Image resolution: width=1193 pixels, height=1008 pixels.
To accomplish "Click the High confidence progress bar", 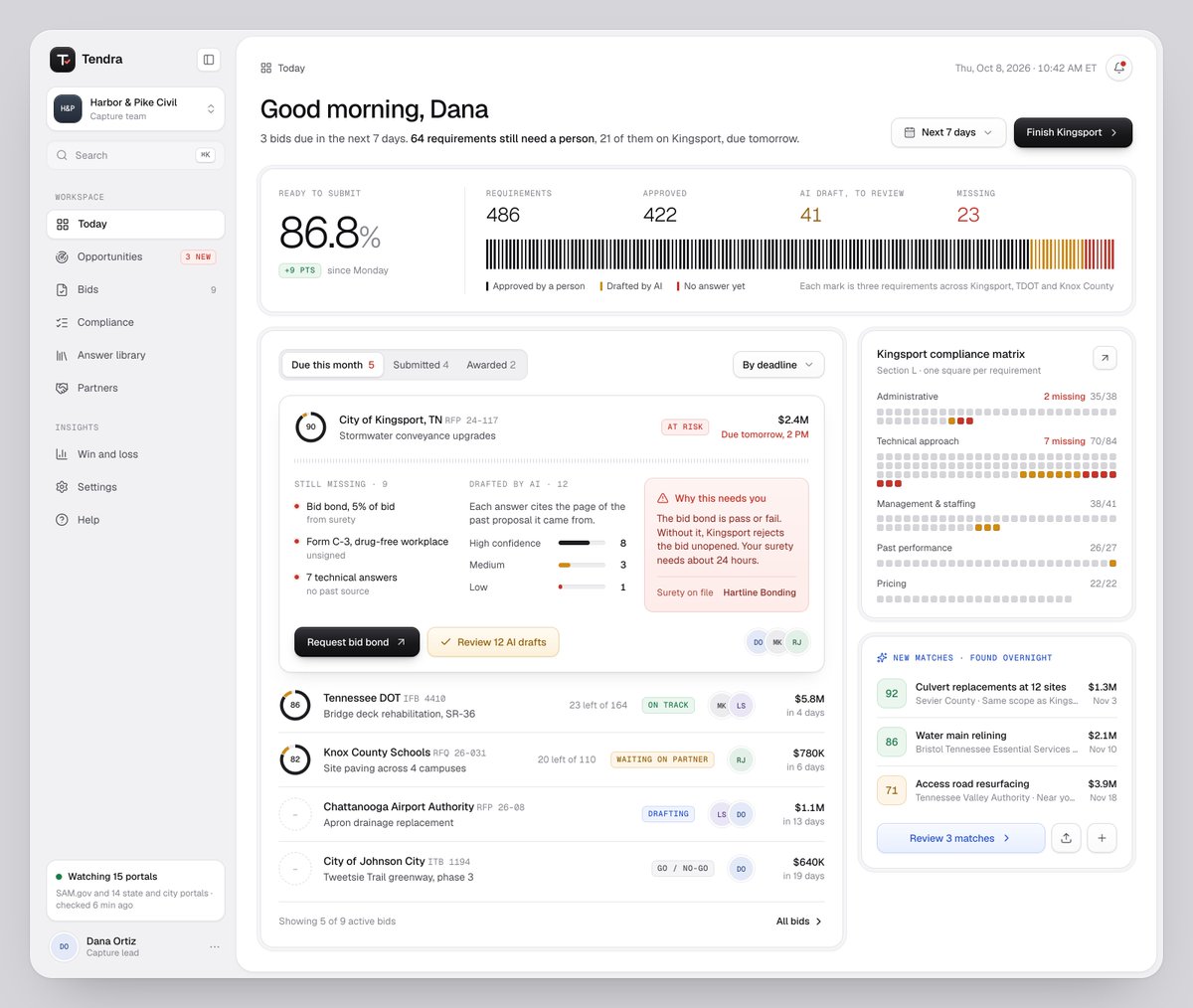I will coord(582,544).
